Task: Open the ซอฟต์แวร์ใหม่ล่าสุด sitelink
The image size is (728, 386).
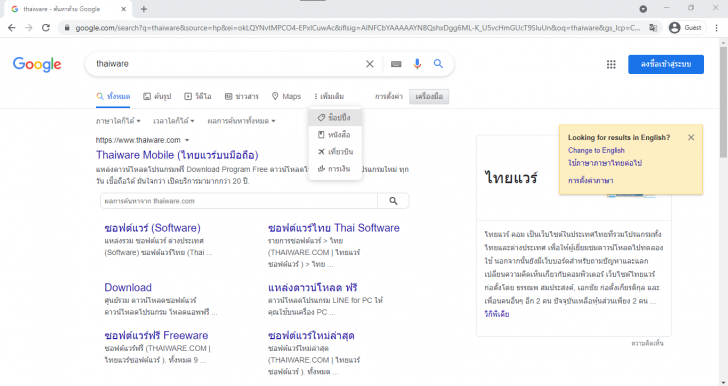Action: [x=311, y=335]
